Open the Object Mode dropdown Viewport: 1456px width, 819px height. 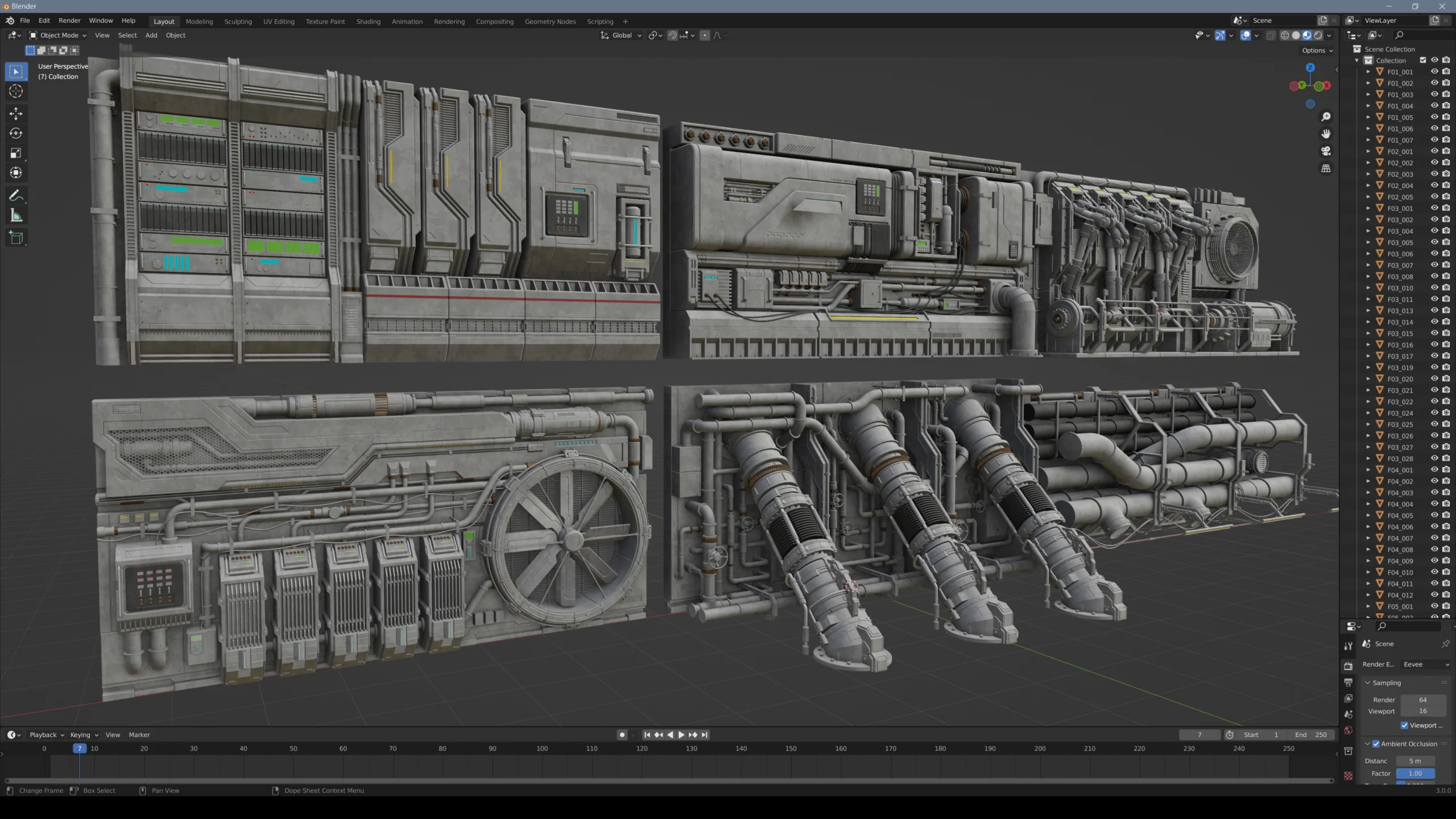[58, 35]
